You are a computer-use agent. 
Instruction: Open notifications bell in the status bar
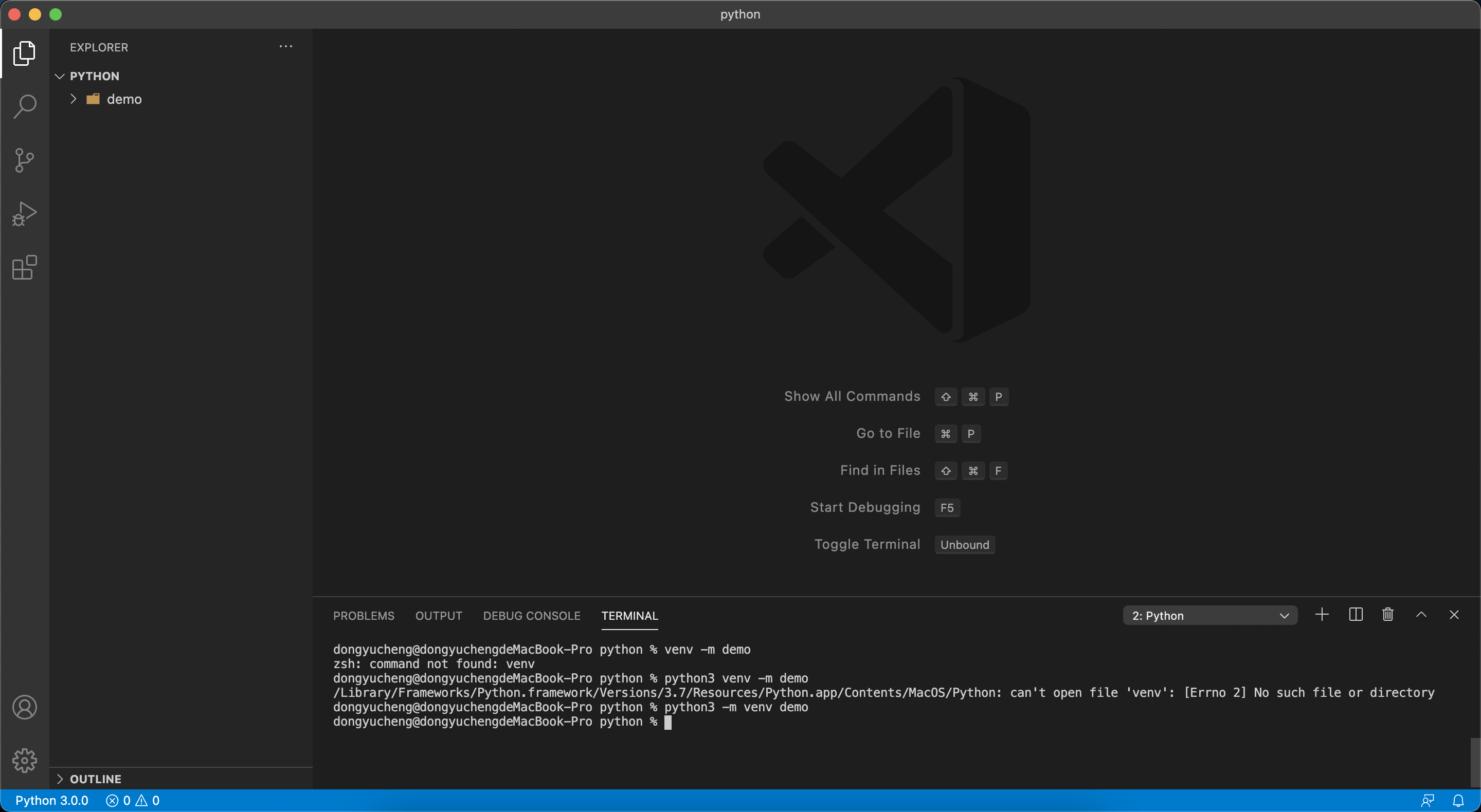(x=1458, y=801)
